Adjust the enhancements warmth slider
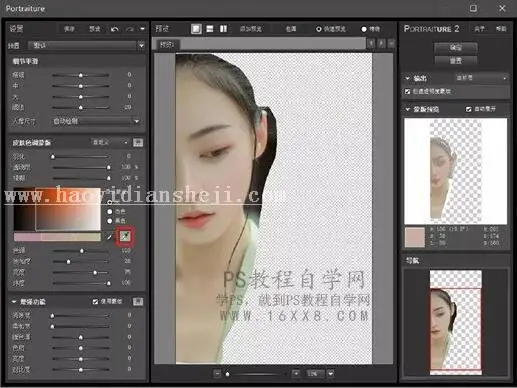This screenshot has height=388, width=517. pyautogui.click(x=81, y=337)
